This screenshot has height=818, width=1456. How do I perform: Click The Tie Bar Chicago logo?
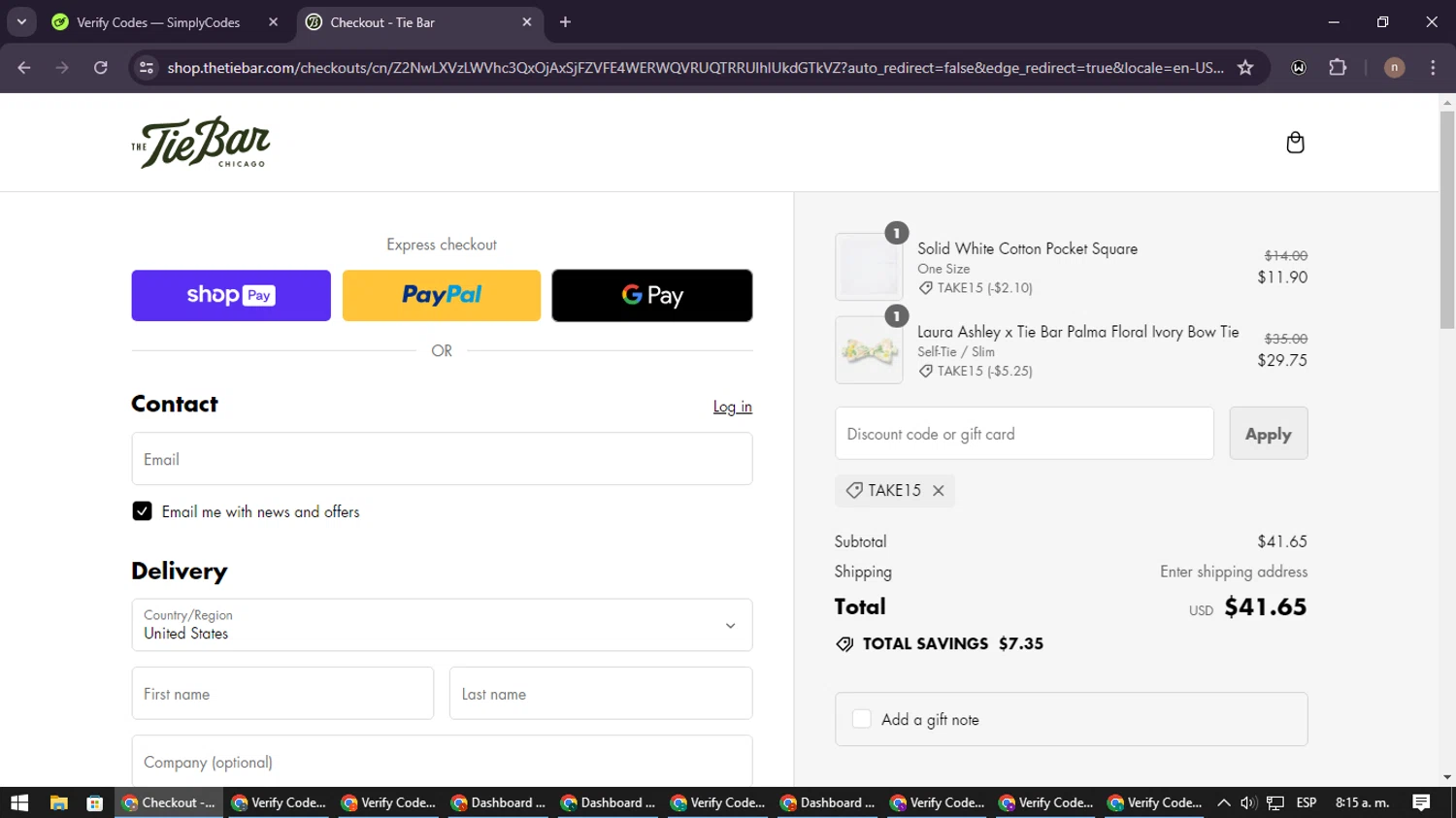(201, 143)
